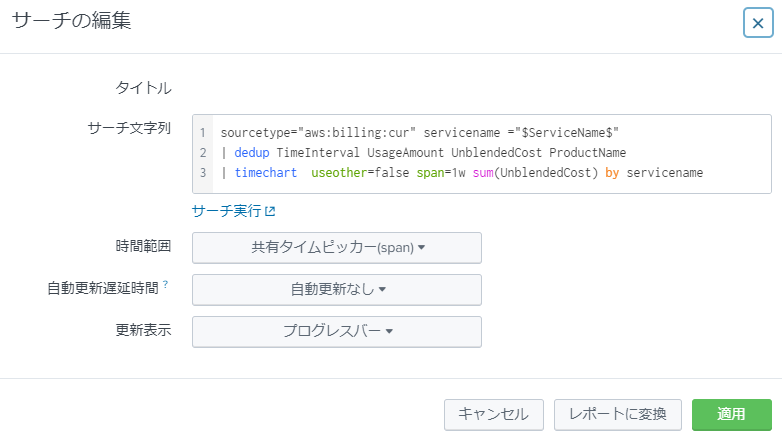This screenshot has height=443, width=782.
Task: Click the timechart keyword in line 3
Action: coord(266,173)
